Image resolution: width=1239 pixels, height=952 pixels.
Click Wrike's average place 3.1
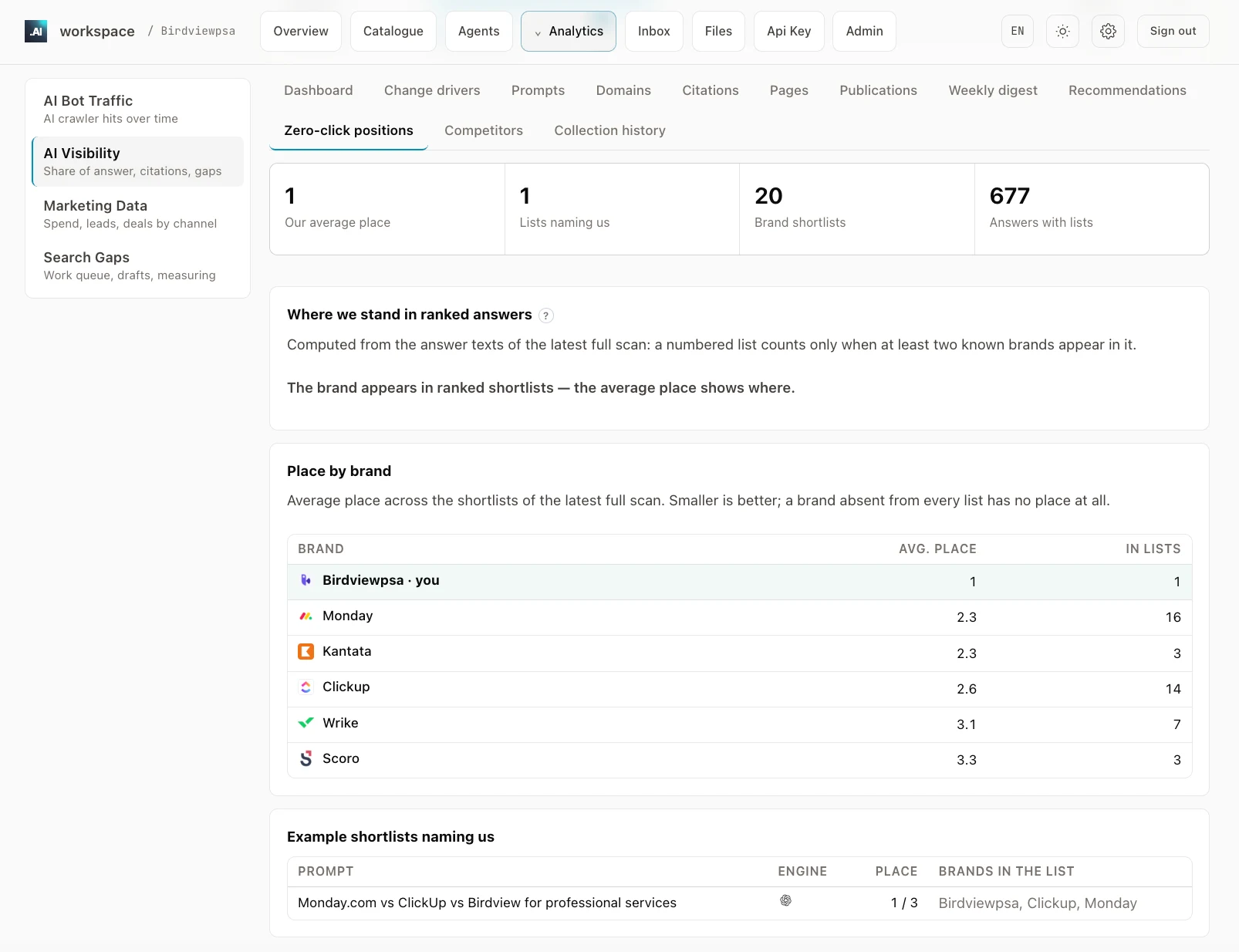967,724
